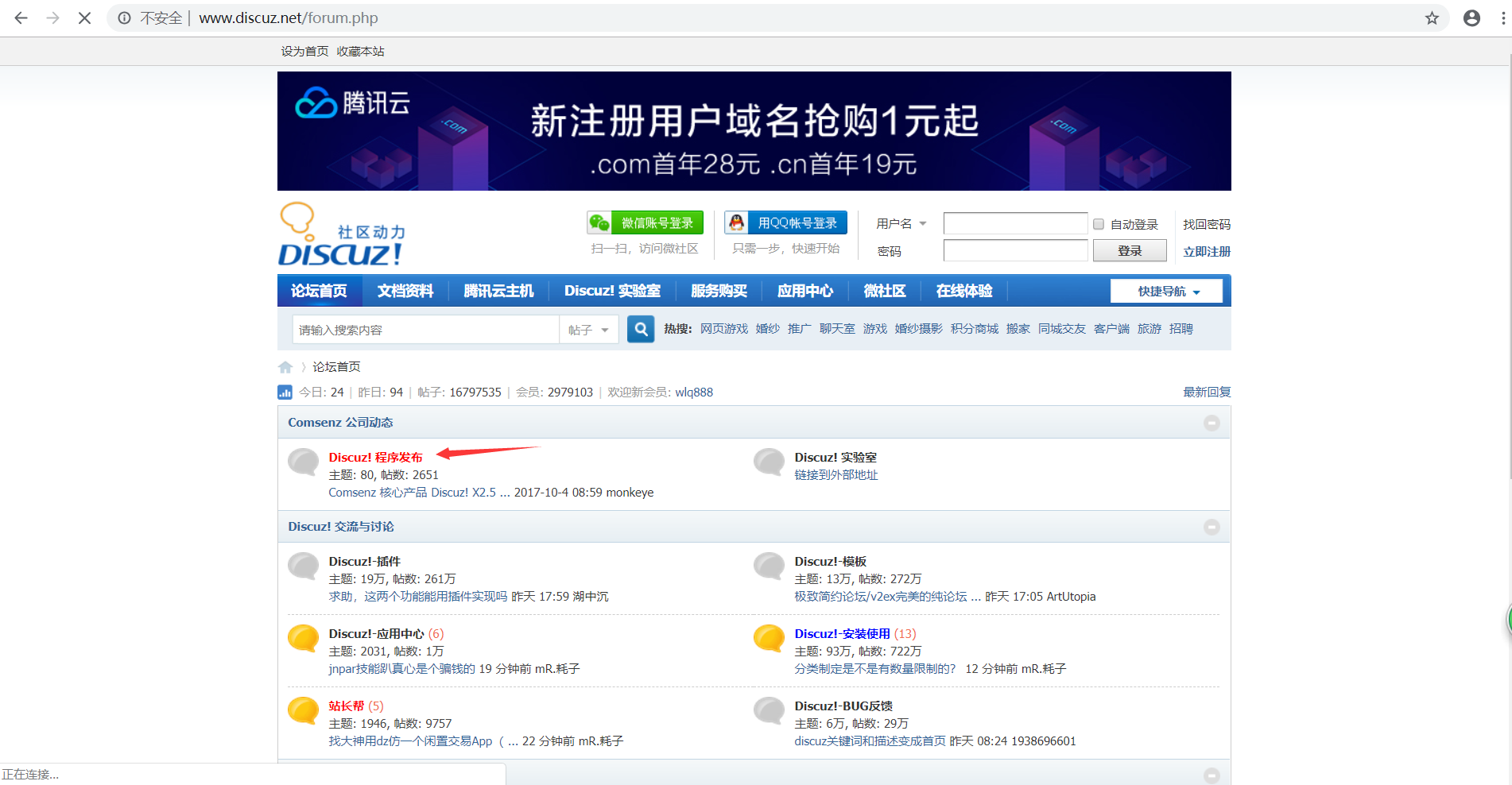Expand the 快捷导航 menu
Image resolution: width=1512 pixels, height=785 pixels.
click(1167, 292)
